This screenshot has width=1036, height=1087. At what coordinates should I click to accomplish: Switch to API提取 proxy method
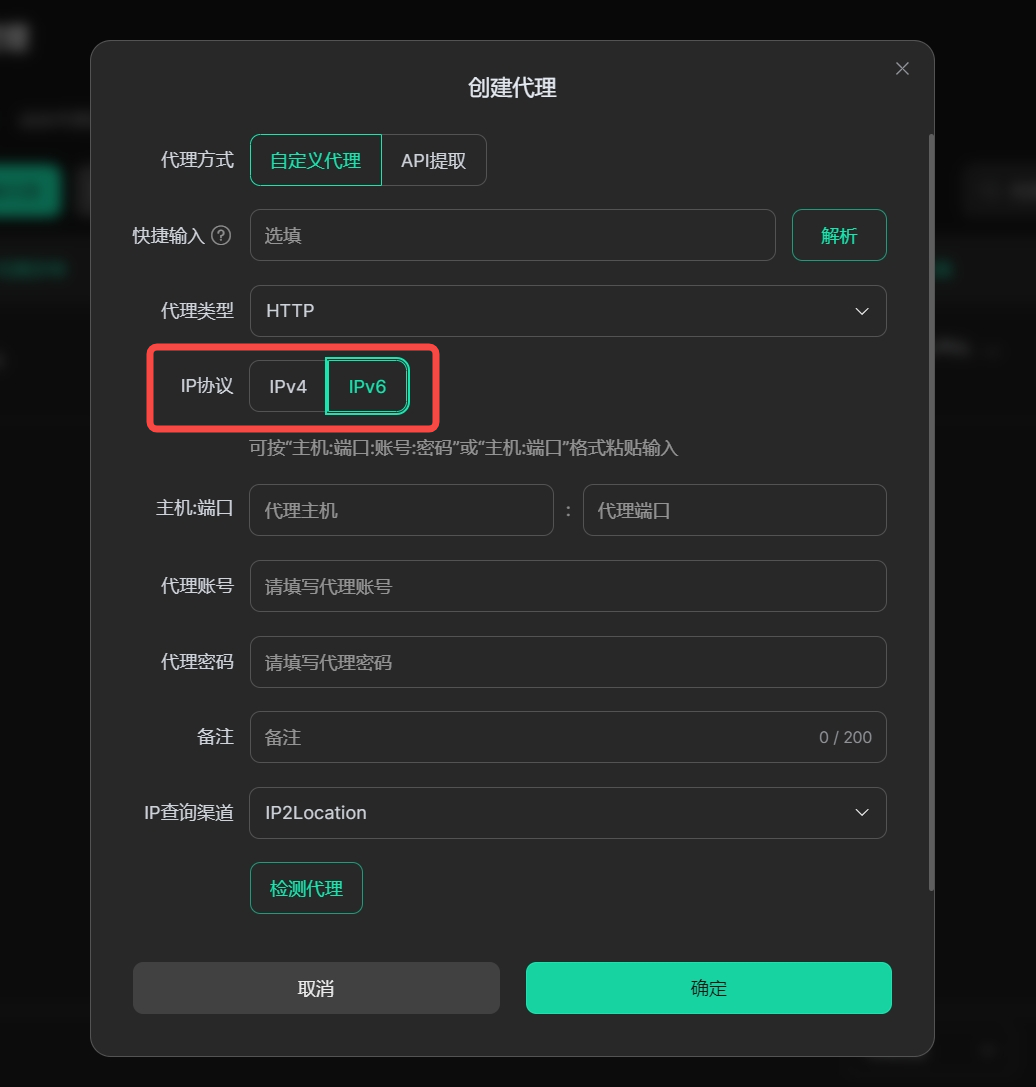(433, 160)
